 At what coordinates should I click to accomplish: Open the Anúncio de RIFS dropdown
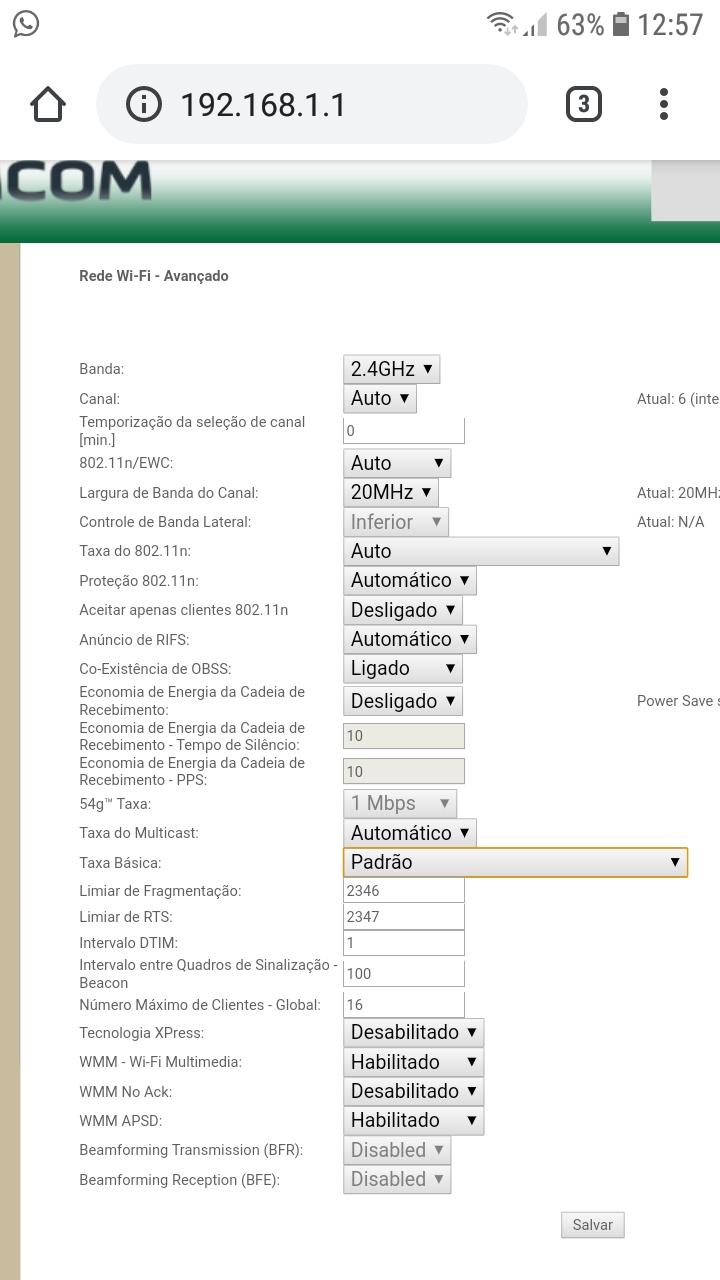click(410, 639)
